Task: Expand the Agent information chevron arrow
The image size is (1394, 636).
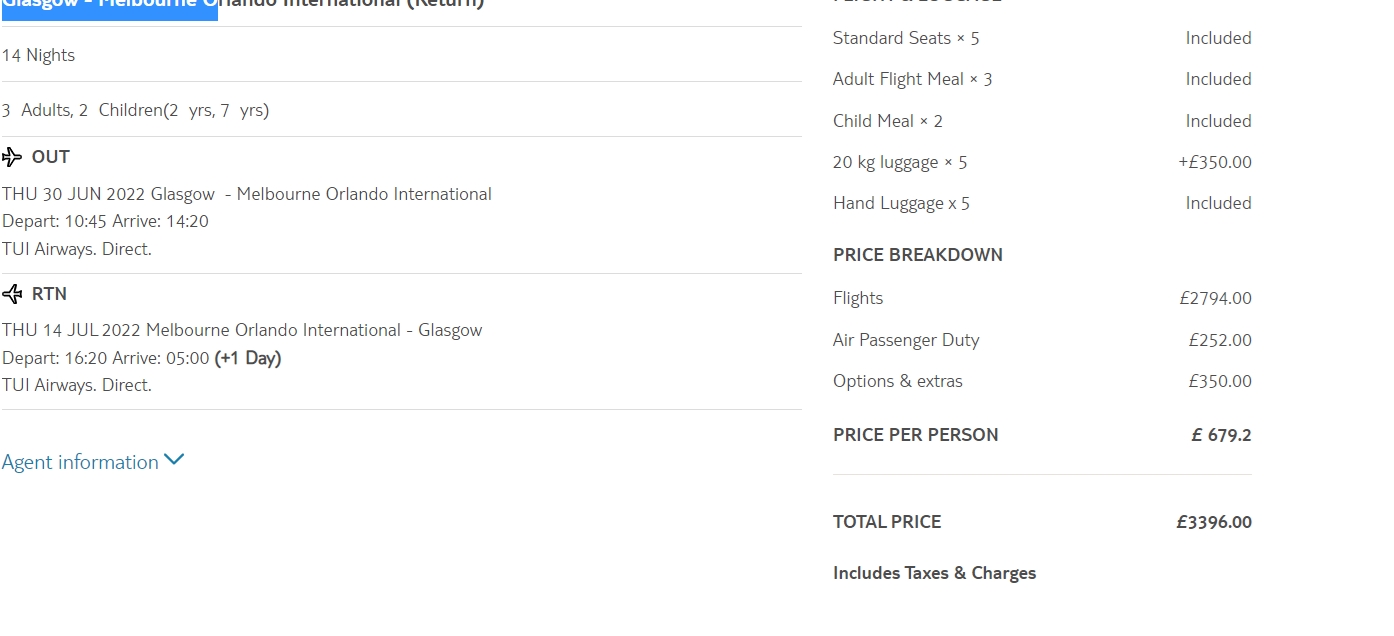Action: (174, 460)
